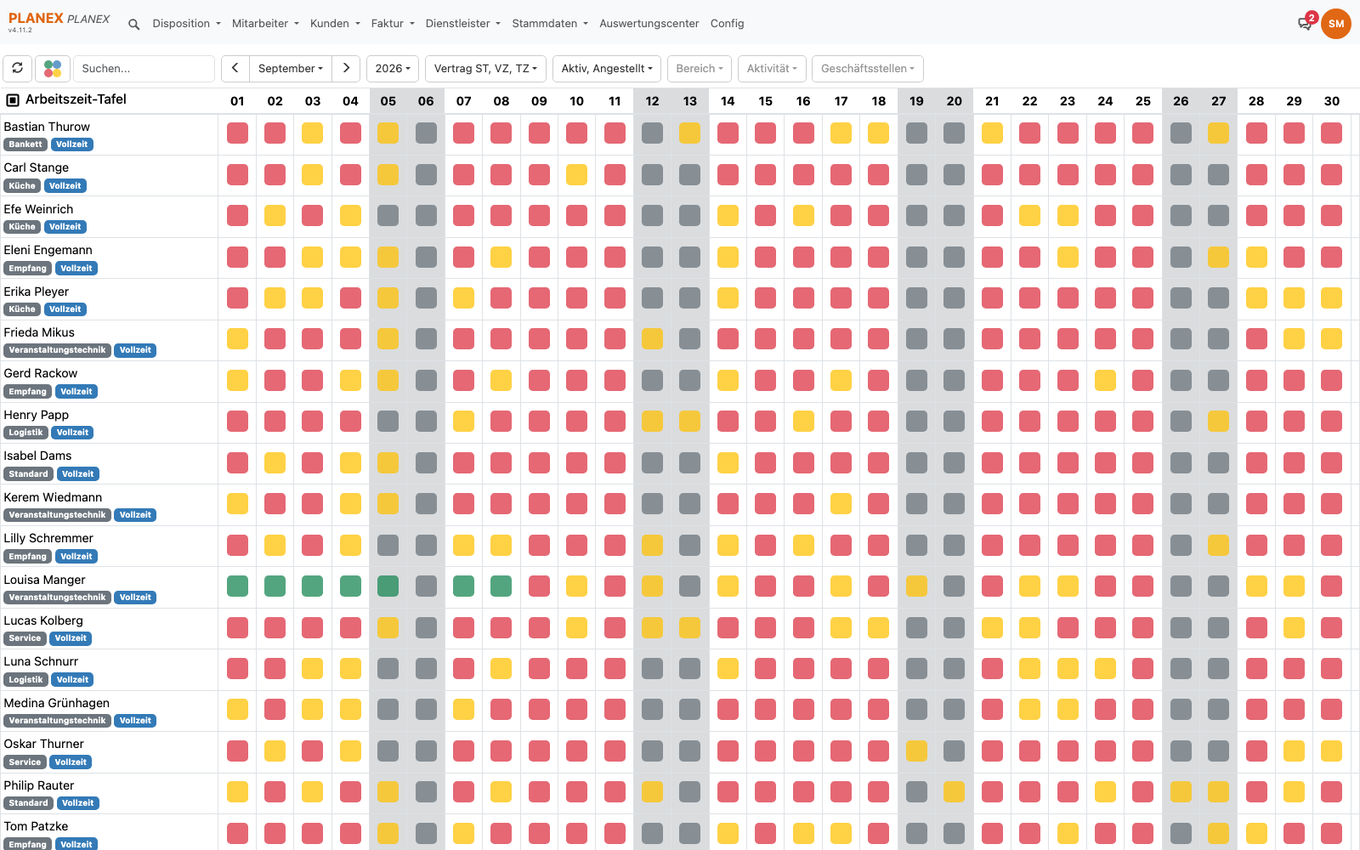The width and height of the screenshot is (1360, 850).
Task: Open the September month selector
Action: pyautogui.click(x=290, y=69)
